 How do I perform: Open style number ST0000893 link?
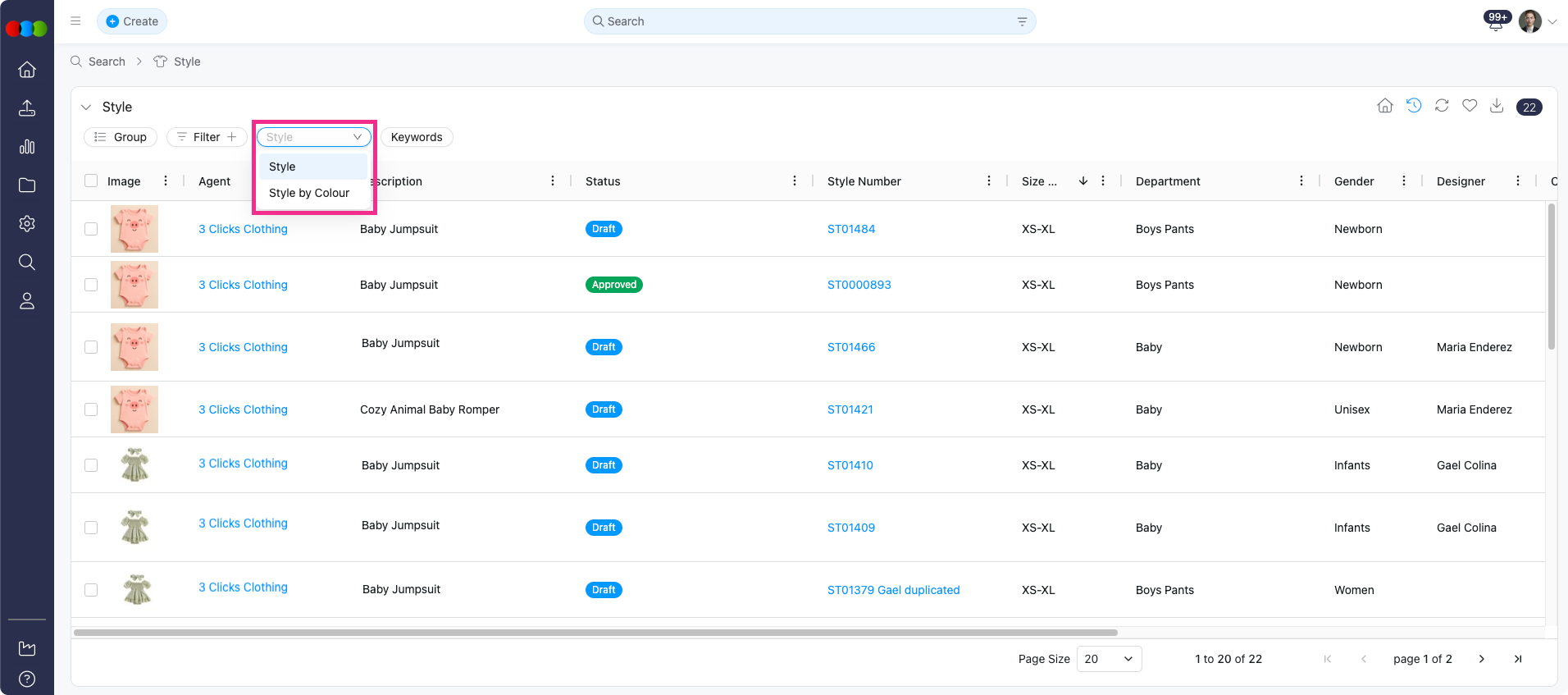(x=859, y=285)
